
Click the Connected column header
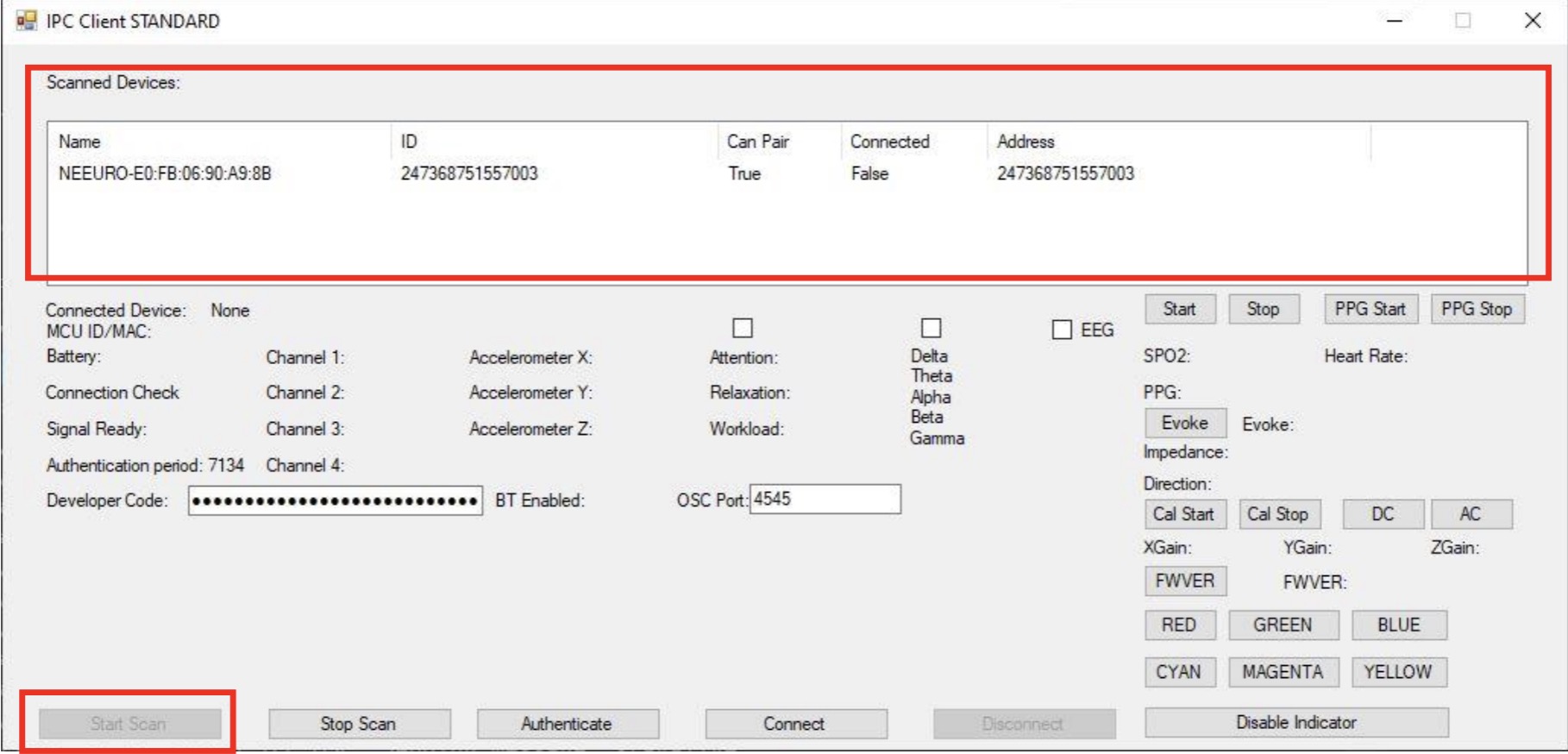(914, 141)
